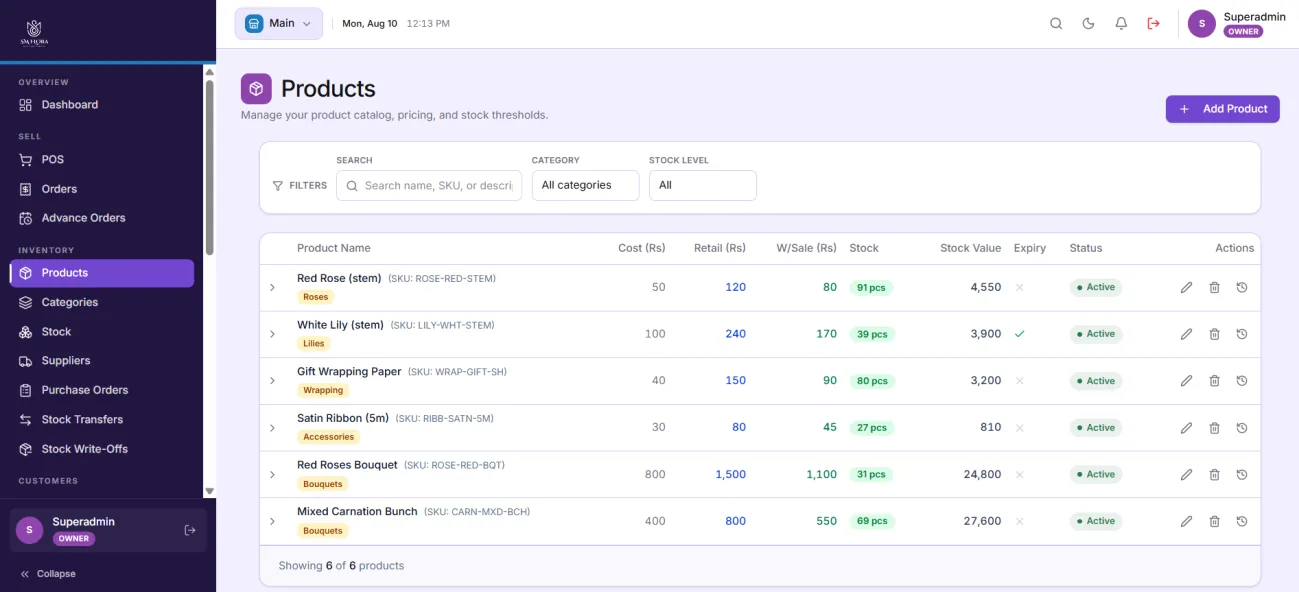Screen dimensions: 1299x592
Task: Open the Main branch selector dropdown
Action: tap(279, 23)
